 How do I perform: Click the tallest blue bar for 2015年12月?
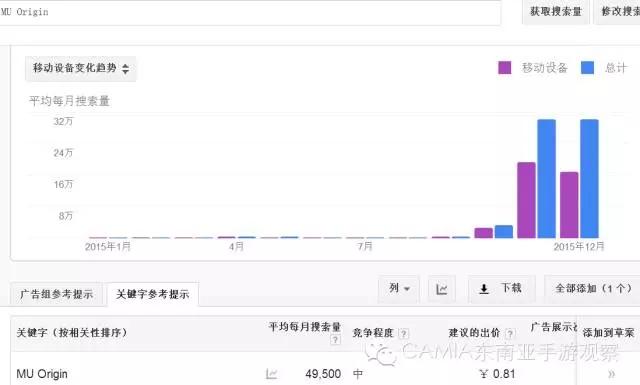[x=589, y=178]
